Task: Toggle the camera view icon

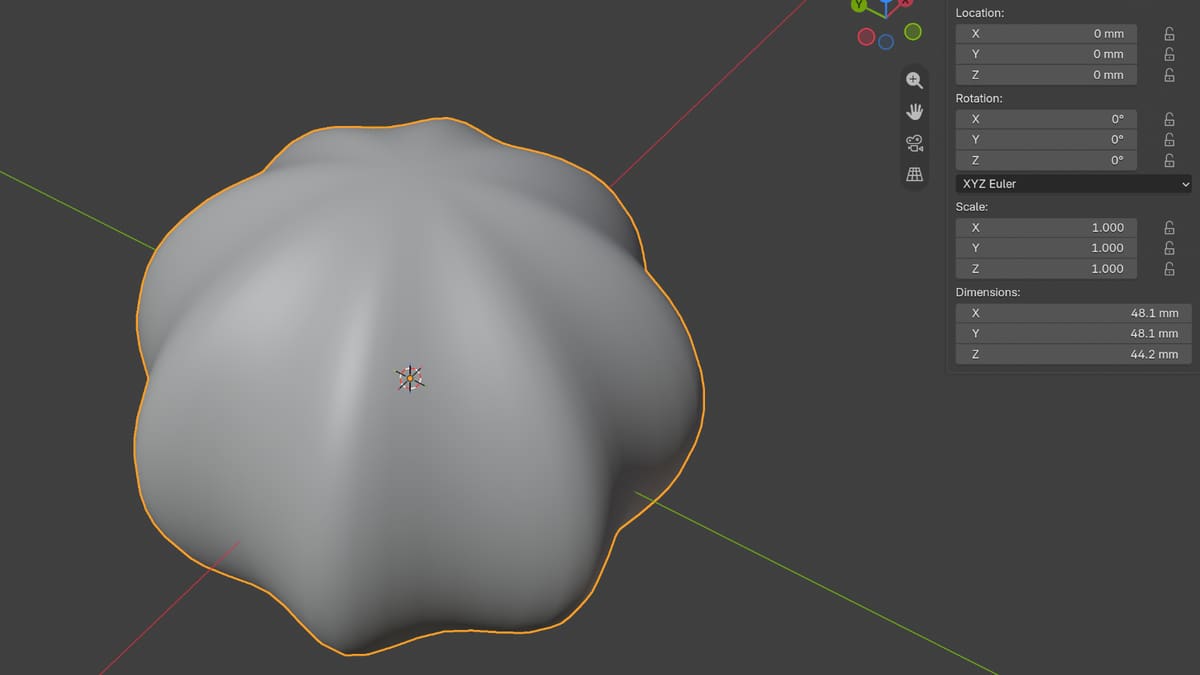Action: click(914, 142)
